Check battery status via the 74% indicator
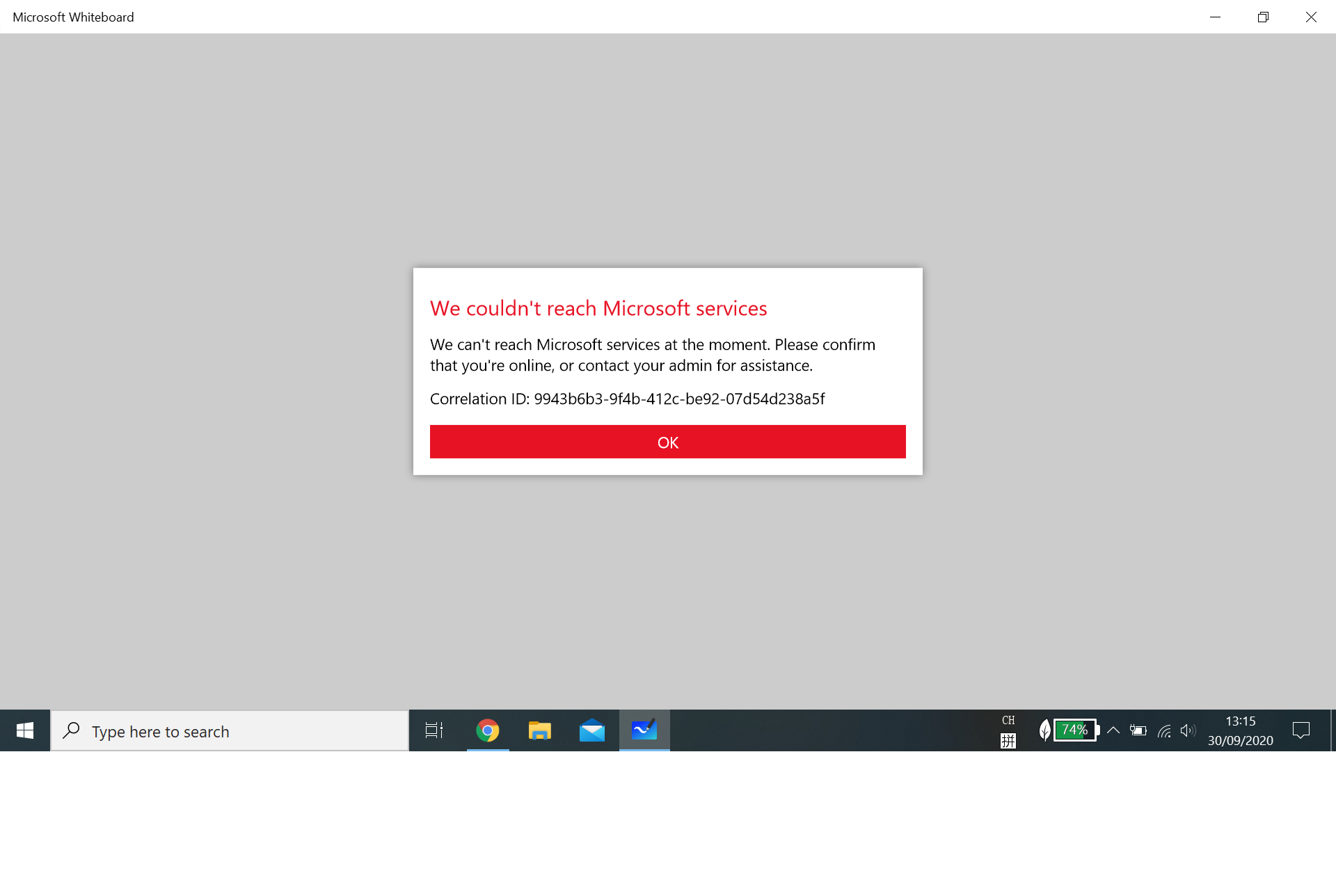Viewport: 1336px width, 896px height. tap(1074, 730)
